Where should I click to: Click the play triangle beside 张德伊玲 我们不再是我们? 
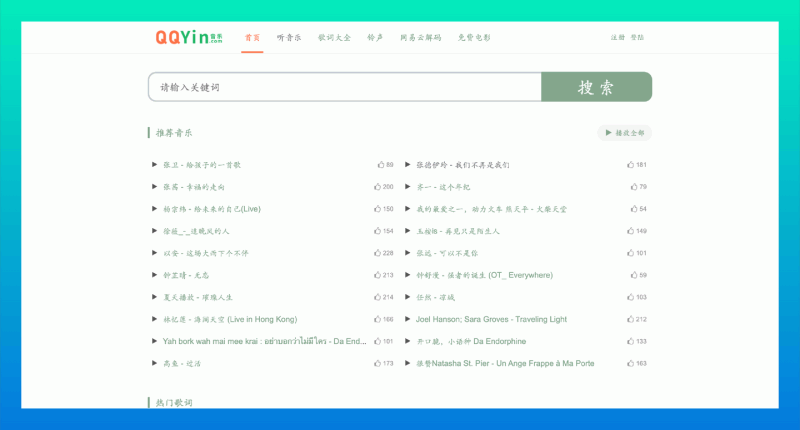408,164
